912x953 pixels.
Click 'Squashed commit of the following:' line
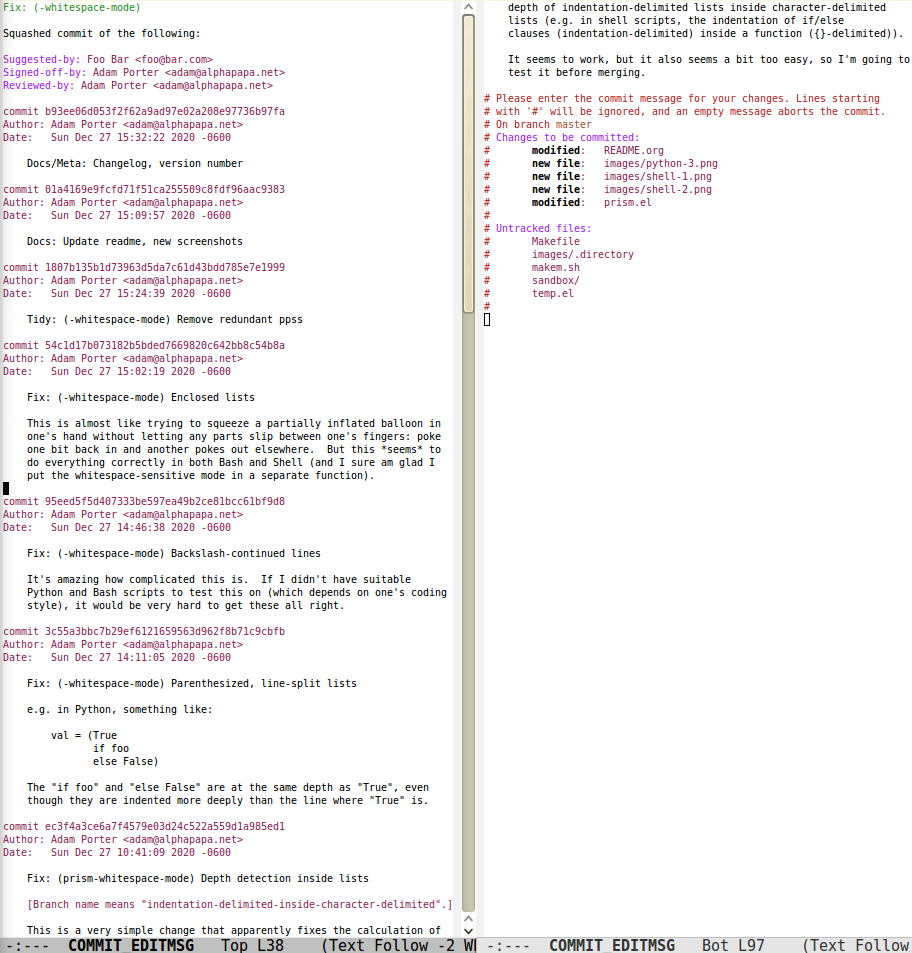(101, 33)
